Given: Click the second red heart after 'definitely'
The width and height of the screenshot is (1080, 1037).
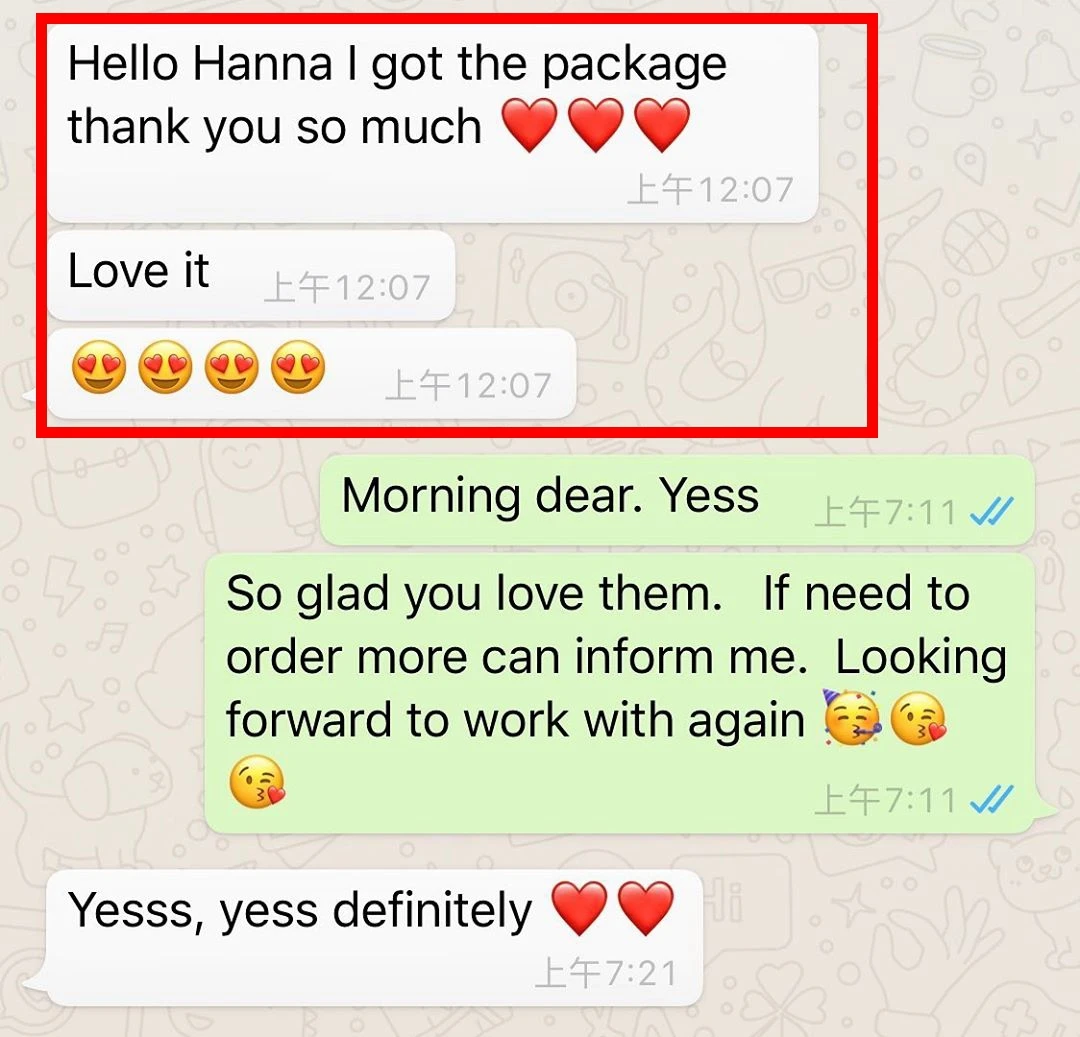Looking at the screenshot, I should pyautogui.click(x=645, y=908).
